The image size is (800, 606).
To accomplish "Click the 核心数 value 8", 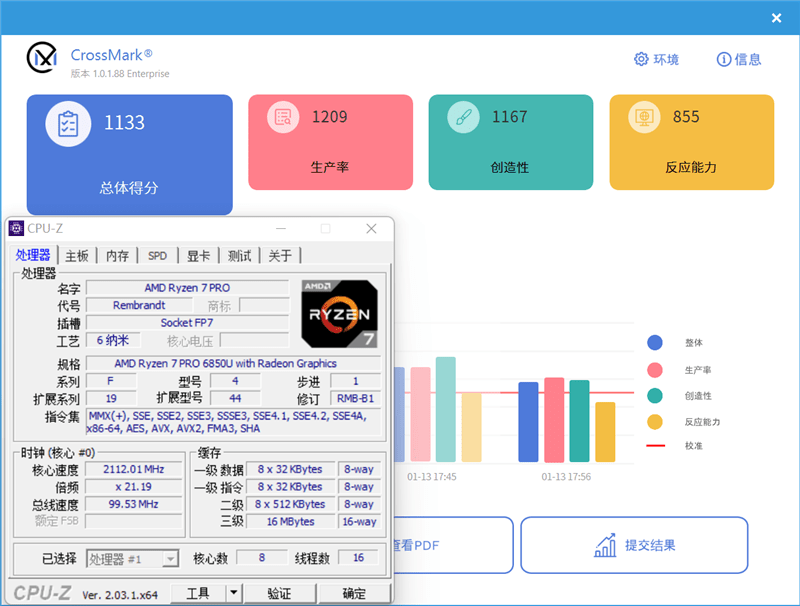I will point(262,558).
